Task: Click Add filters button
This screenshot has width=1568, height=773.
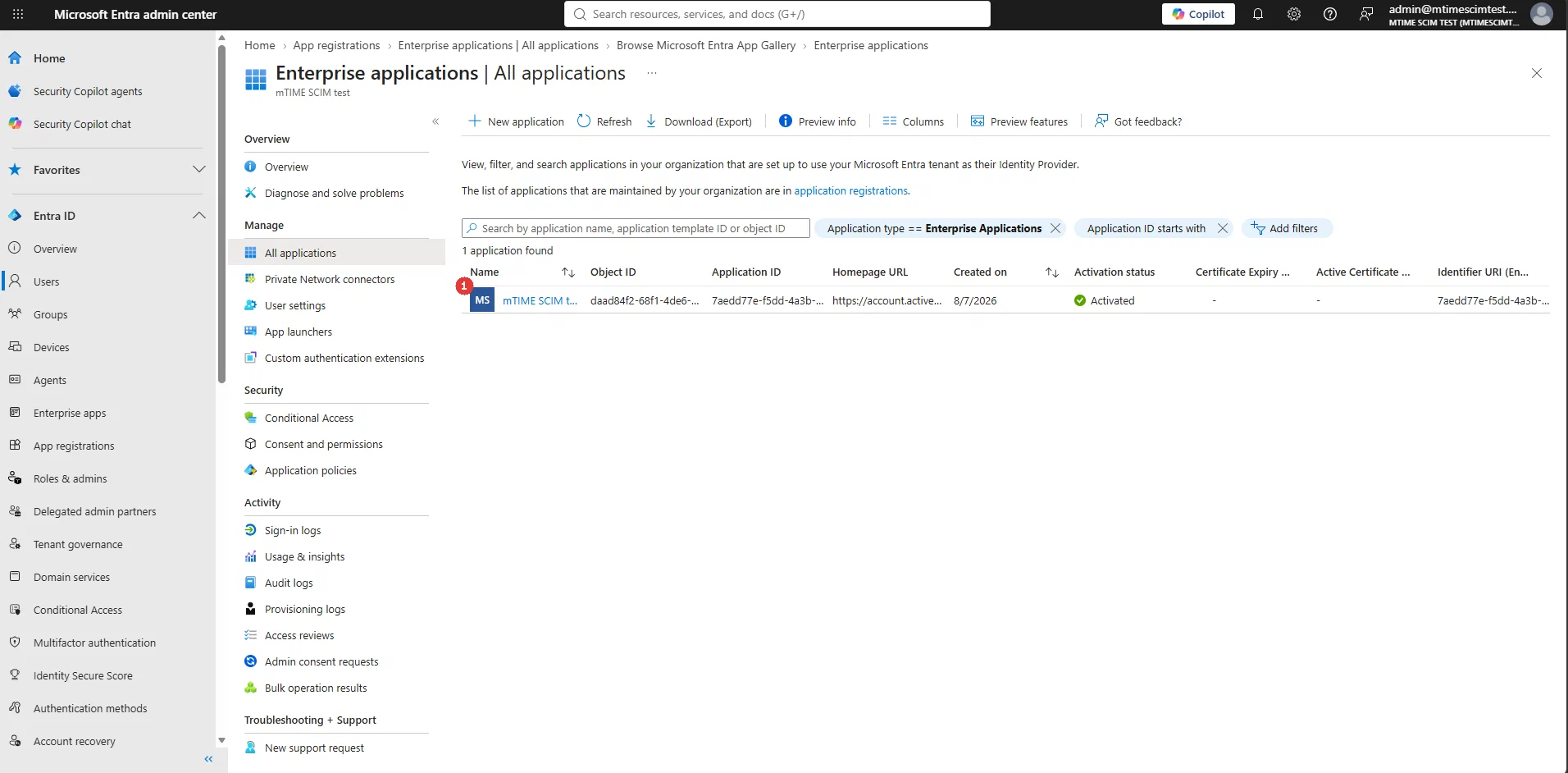Action: coord(1287,228)
